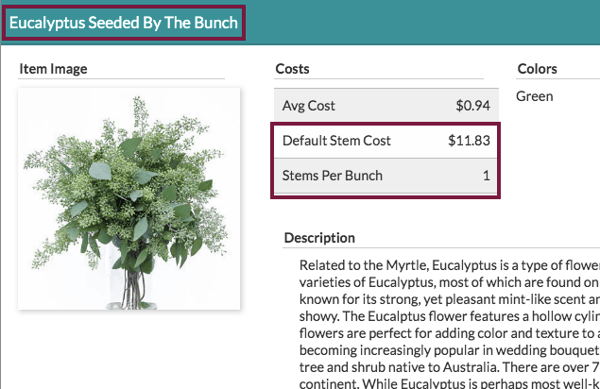Click the line beginning 'tree and shrub native'
Image resolution: width=600 pixels, height=389 pixels.
click(x=449, y=367)
